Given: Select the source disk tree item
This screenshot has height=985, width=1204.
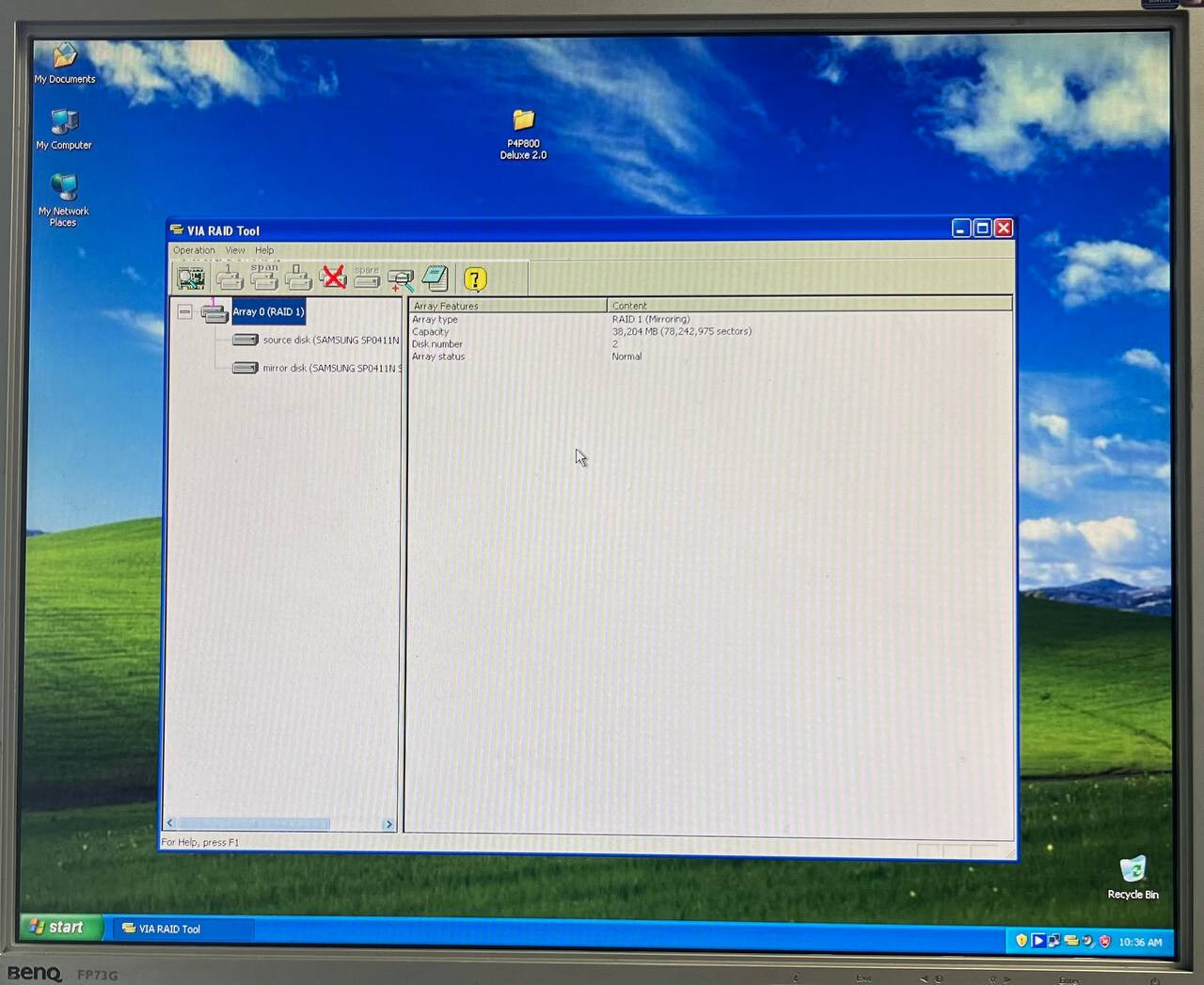Looking at the screenshot, I should point(331,340).
